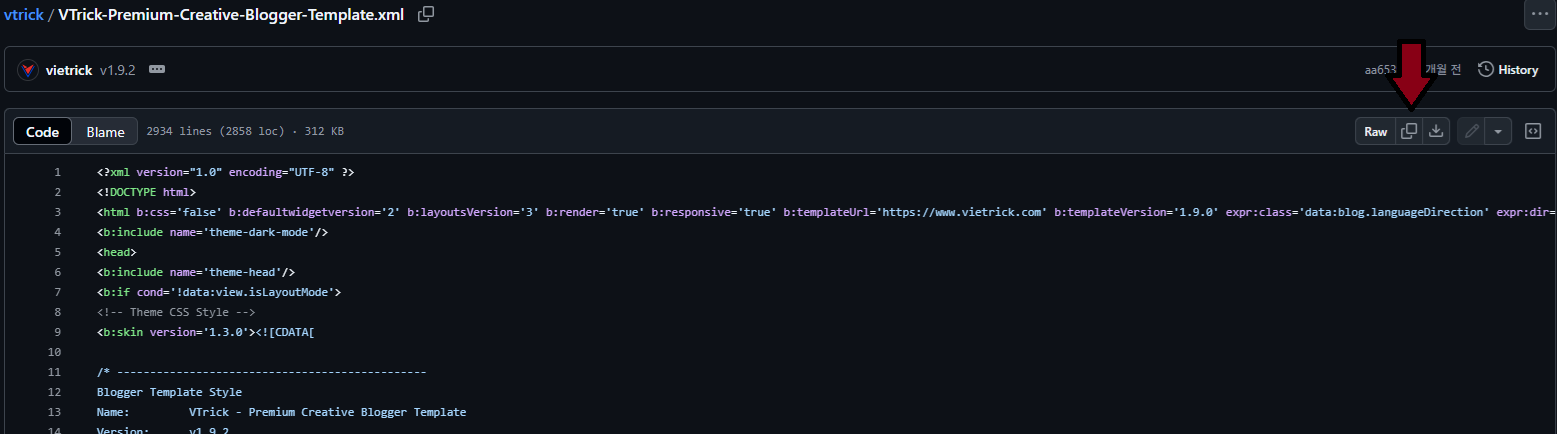Select line number 5
The width and height of the screenshot is (1557, 434).
coord(58,252)
